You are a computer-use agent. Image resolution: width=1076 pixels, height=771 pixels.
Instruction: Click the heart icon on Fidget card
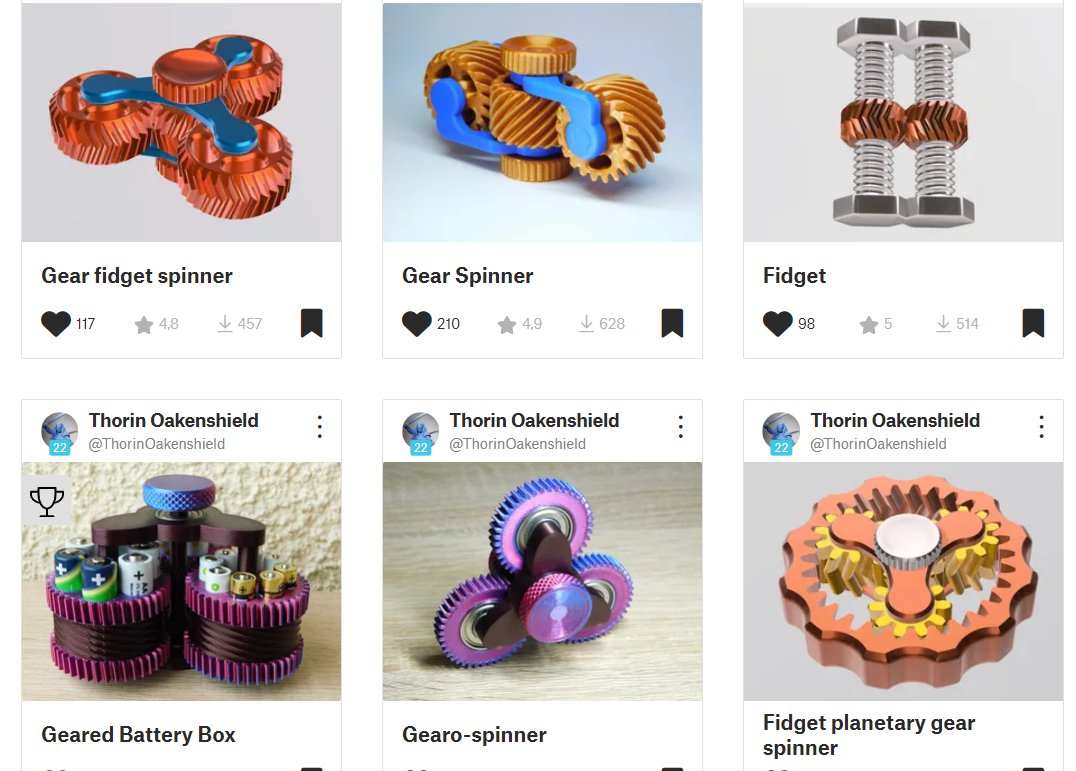coord(777,324)
